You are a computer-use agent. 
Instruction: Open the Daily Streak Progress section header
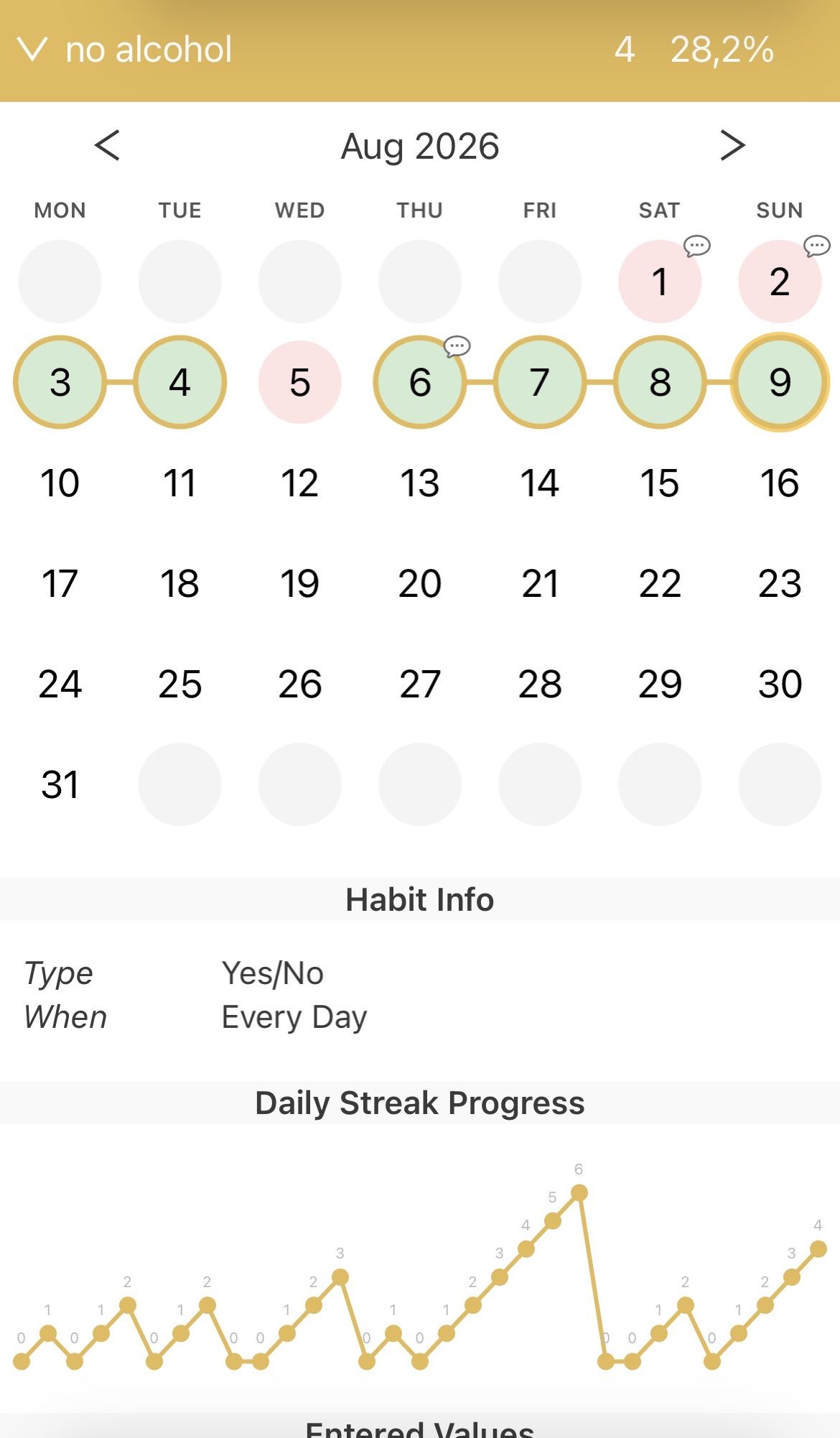coord(420,1103)
